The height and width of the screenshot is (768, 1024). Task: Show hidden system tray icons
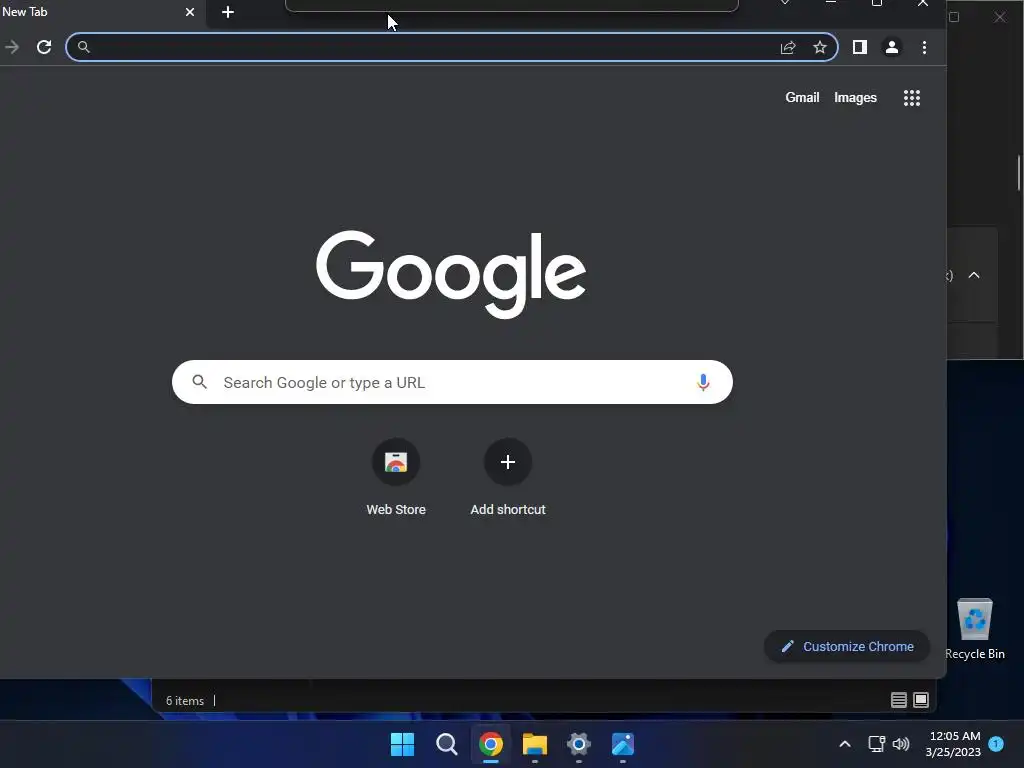(844, 744)
